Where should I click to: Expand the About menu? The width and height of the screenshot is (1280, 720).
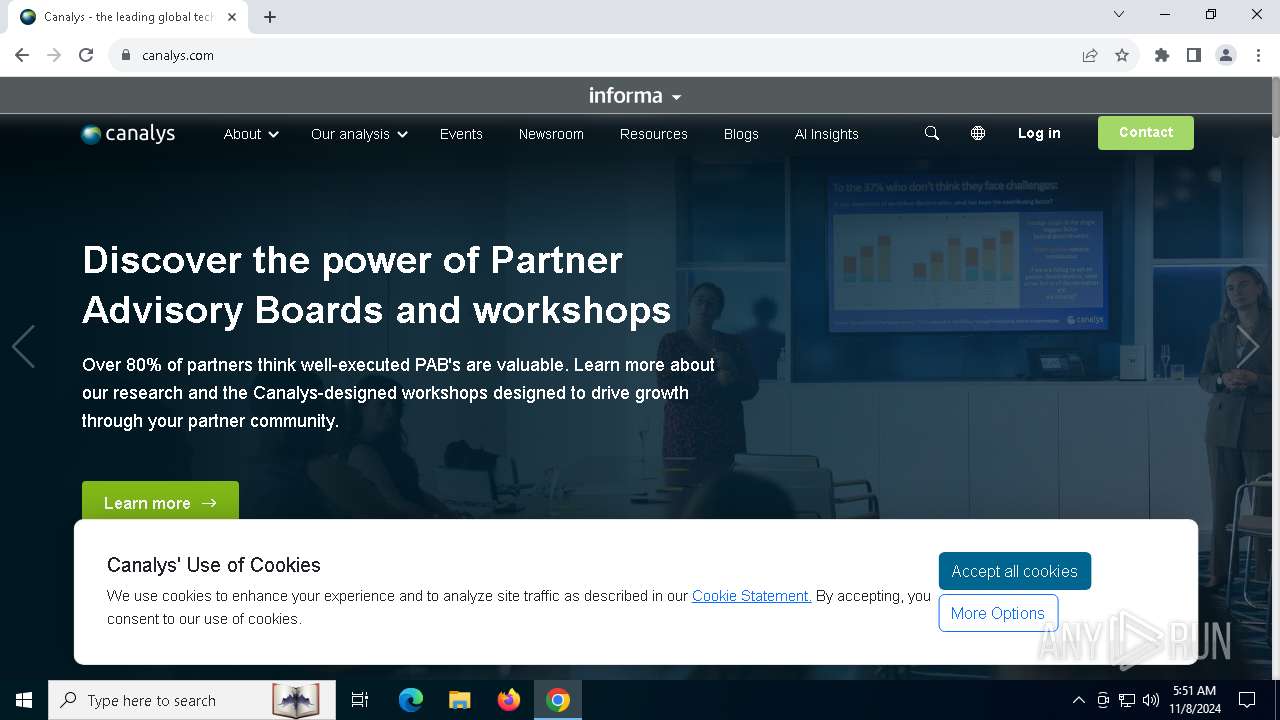(251, 134)
